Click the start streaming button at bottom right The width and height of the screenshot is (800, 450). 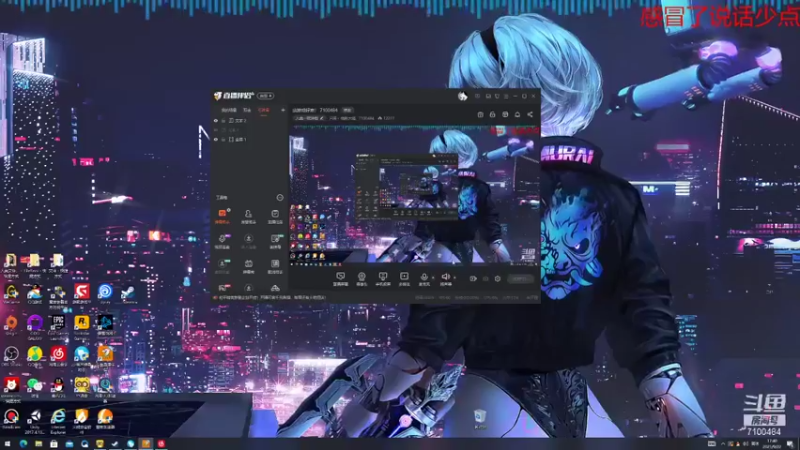tap(520, 279)
